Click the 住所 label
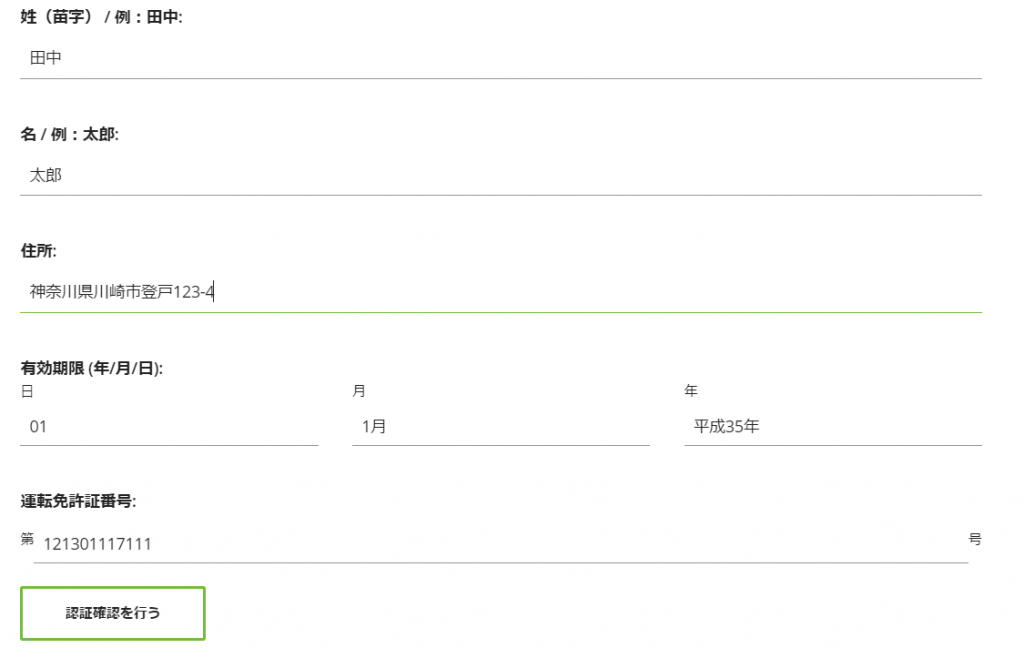Image resolution: width=1024 pixels, height=648 pixels. [x=38, y=251]
